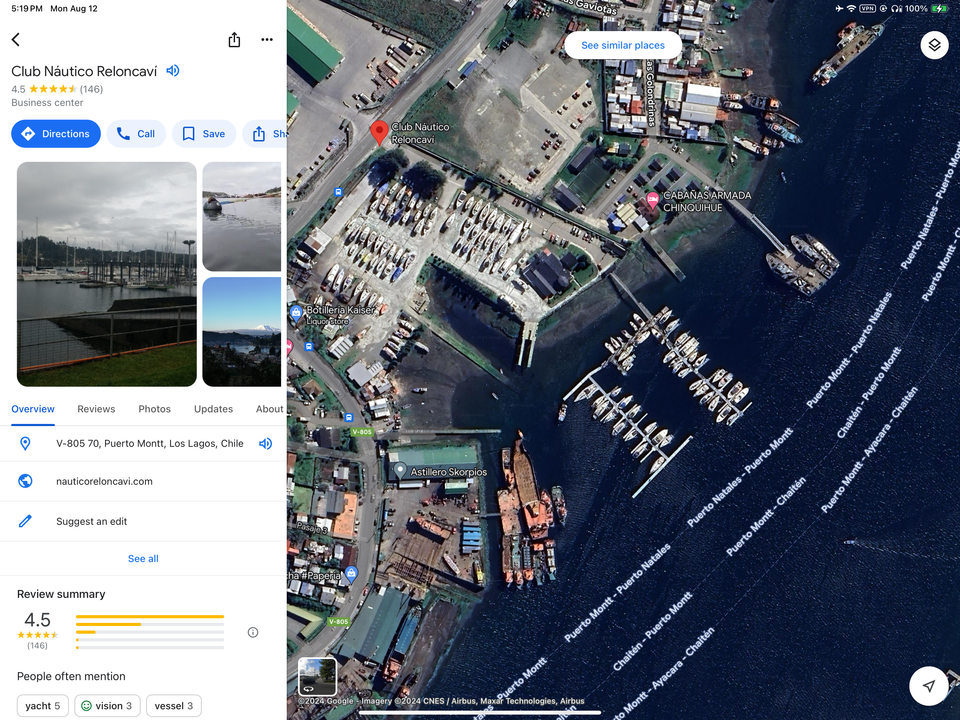Open the About tab
Image resolution: width=960 pixels, height=720 pixels.
coord(269,409)
